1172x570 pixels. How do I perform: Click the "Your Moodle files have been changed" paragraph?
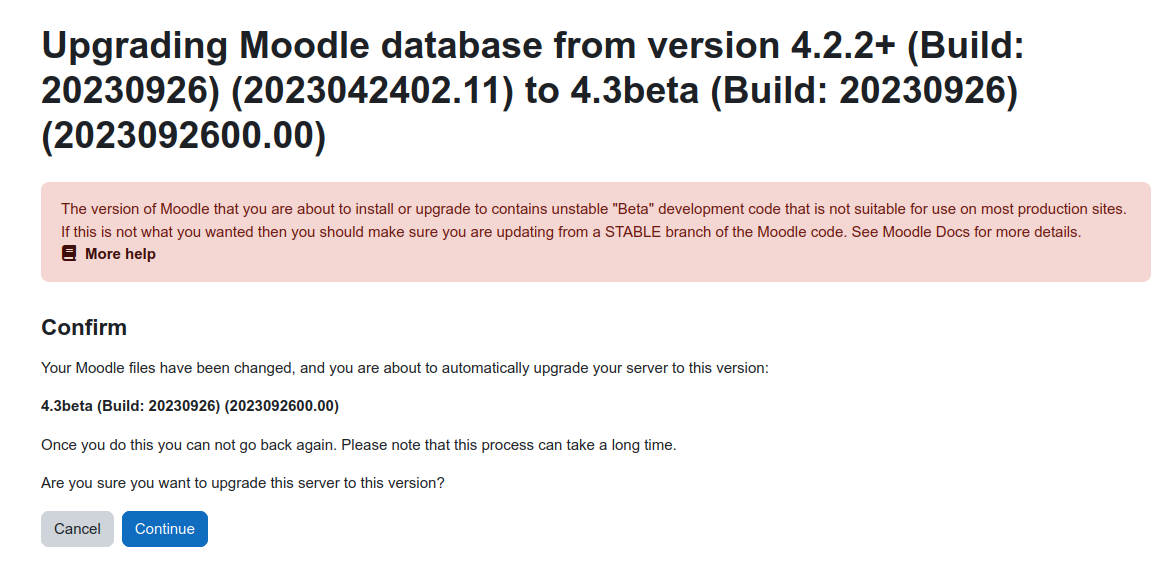tap(404, 368)
